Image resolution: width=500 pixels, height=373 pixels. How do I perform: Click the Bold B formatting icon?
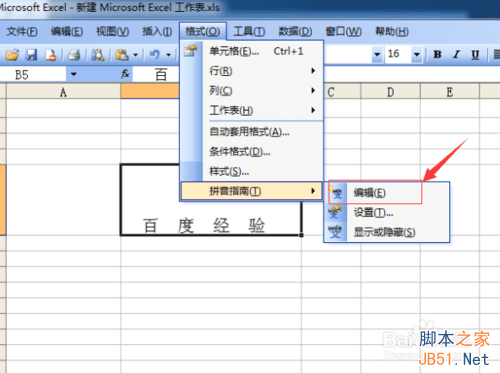pyautogui.click(x=437, y=54)
